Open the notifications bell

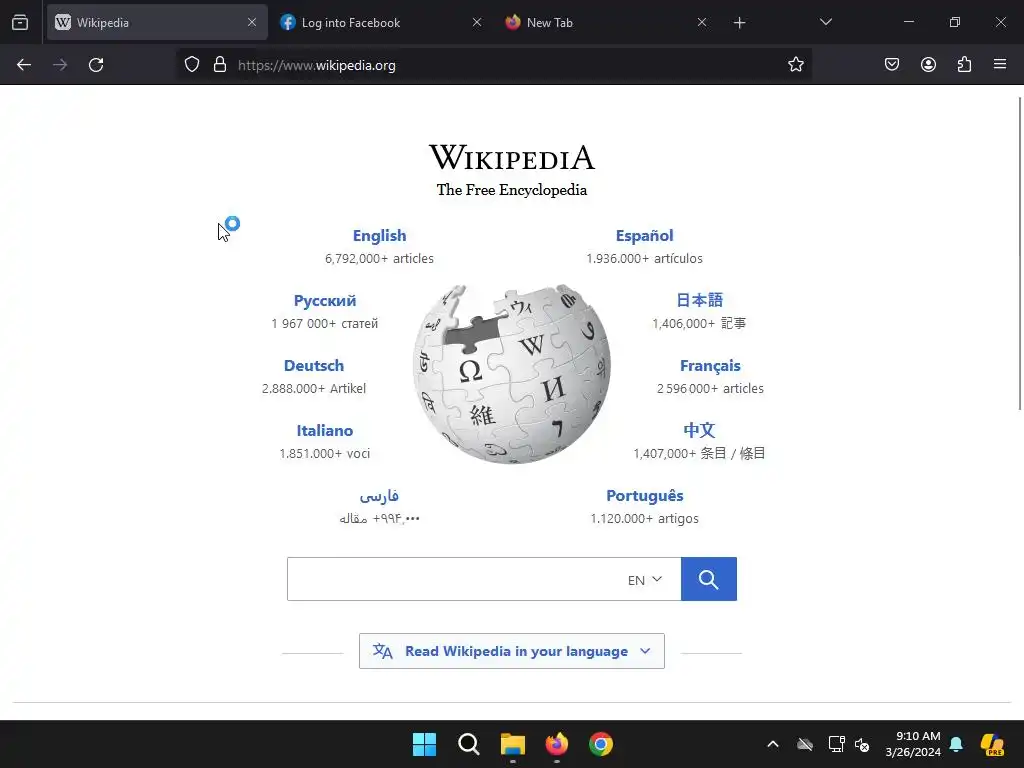(x=956, y=744)
